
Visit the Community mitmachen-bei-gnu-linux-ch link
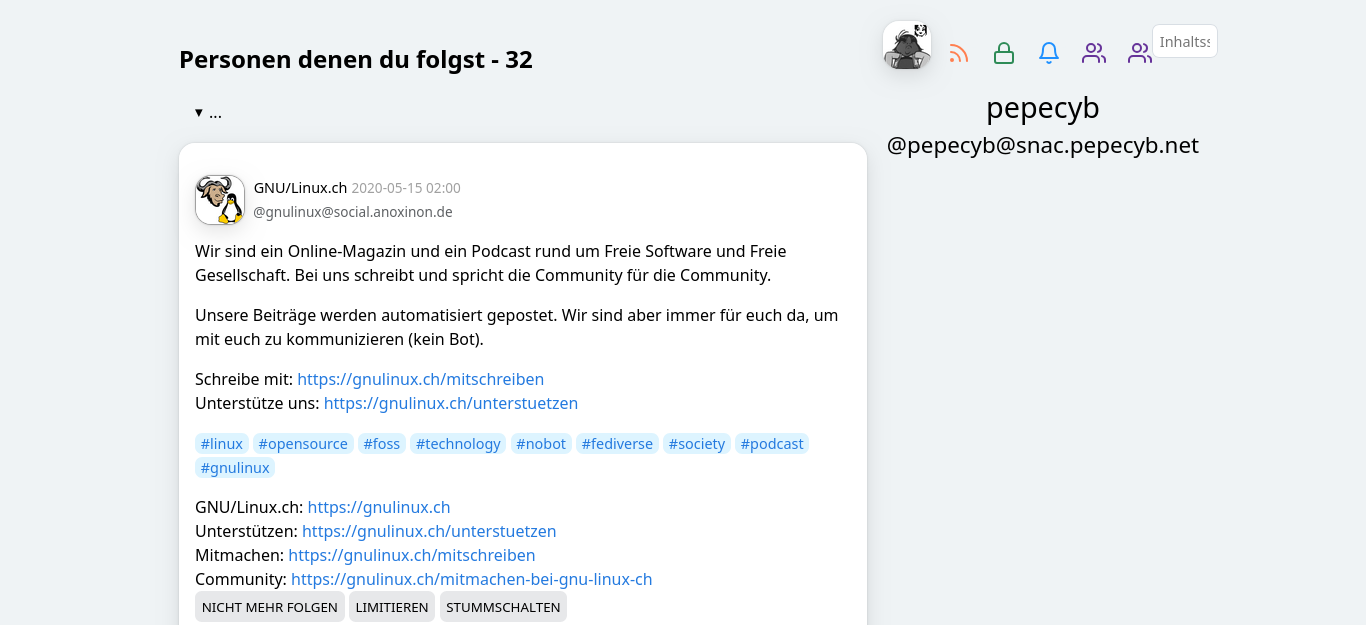pos(471,580)
